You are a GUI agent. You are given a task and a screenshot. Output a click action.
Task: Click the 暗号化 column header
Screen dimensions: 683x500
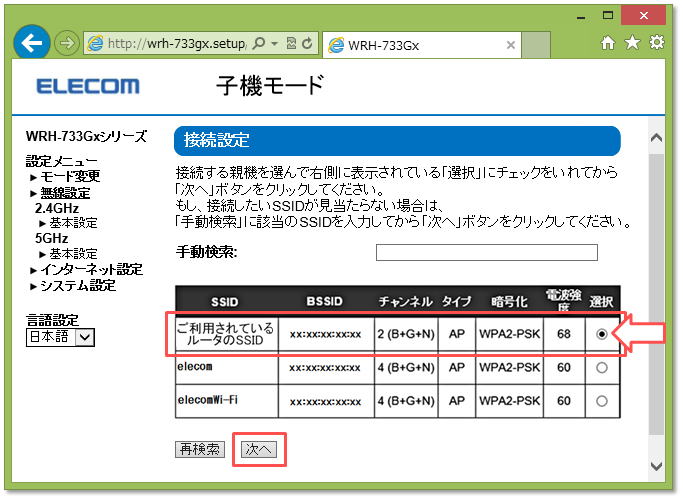click(509, 301)
